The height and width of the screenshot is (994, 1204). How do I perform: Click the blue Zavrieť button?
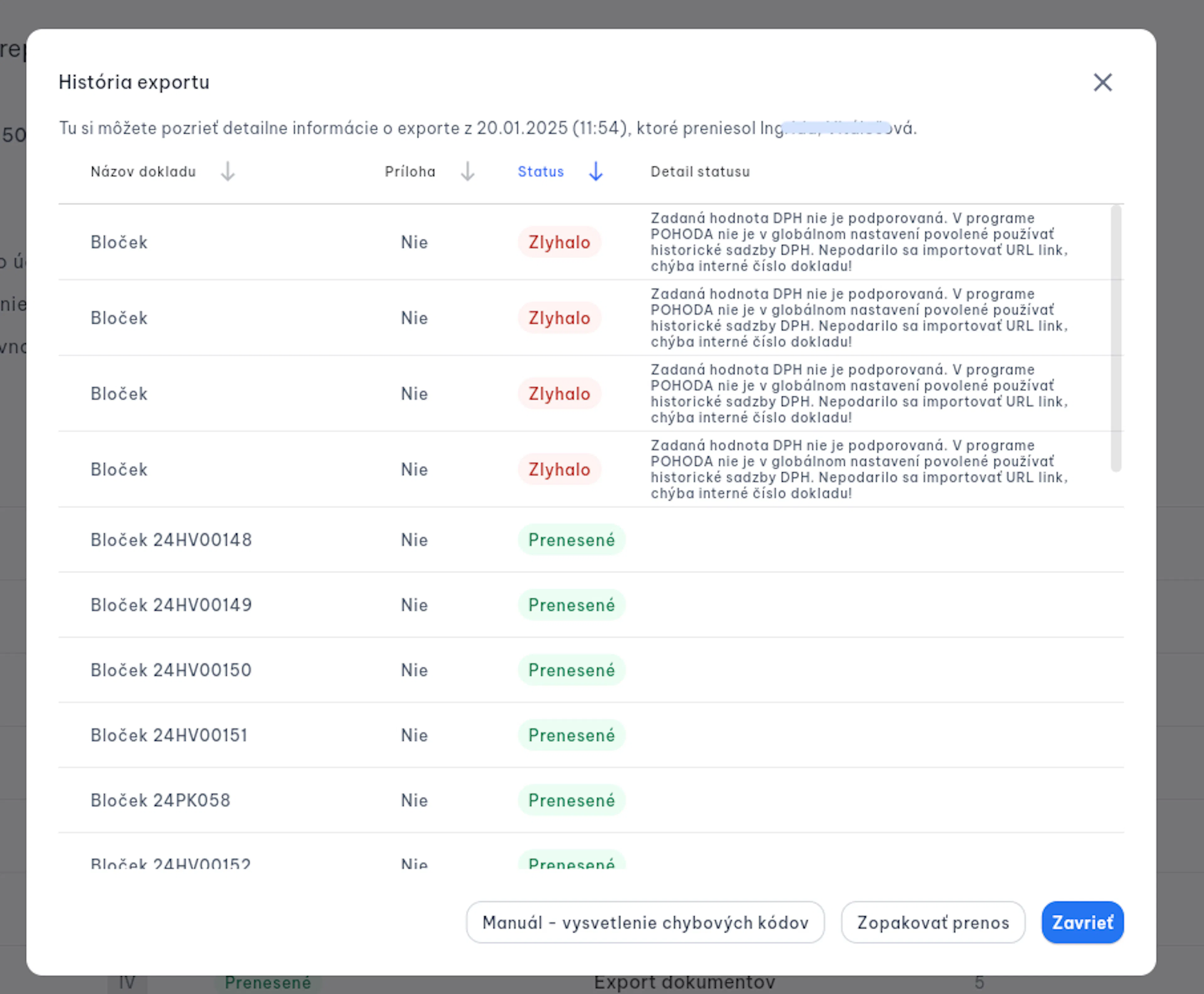coord(1083,922)
